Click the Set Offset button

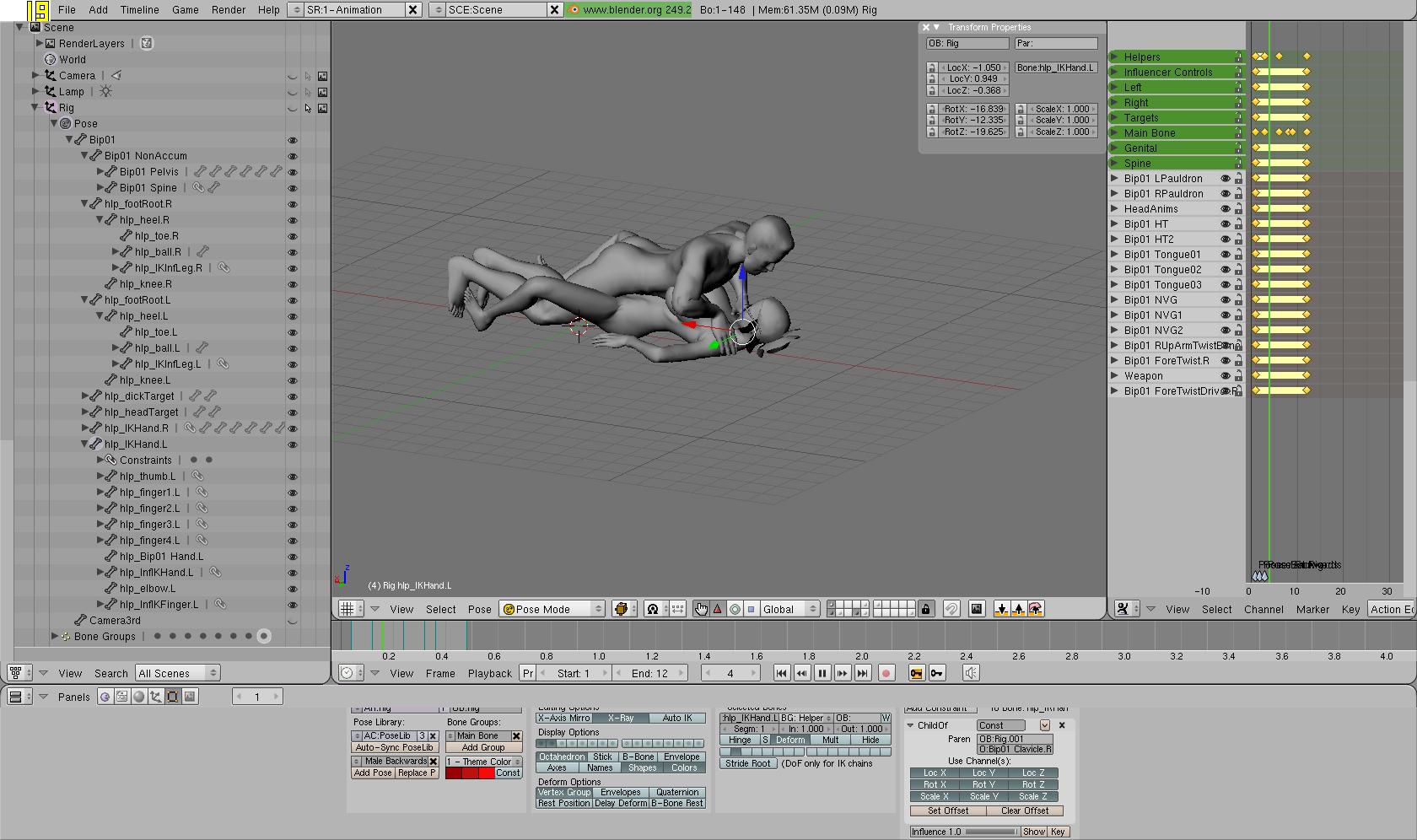tap(948, 810)
